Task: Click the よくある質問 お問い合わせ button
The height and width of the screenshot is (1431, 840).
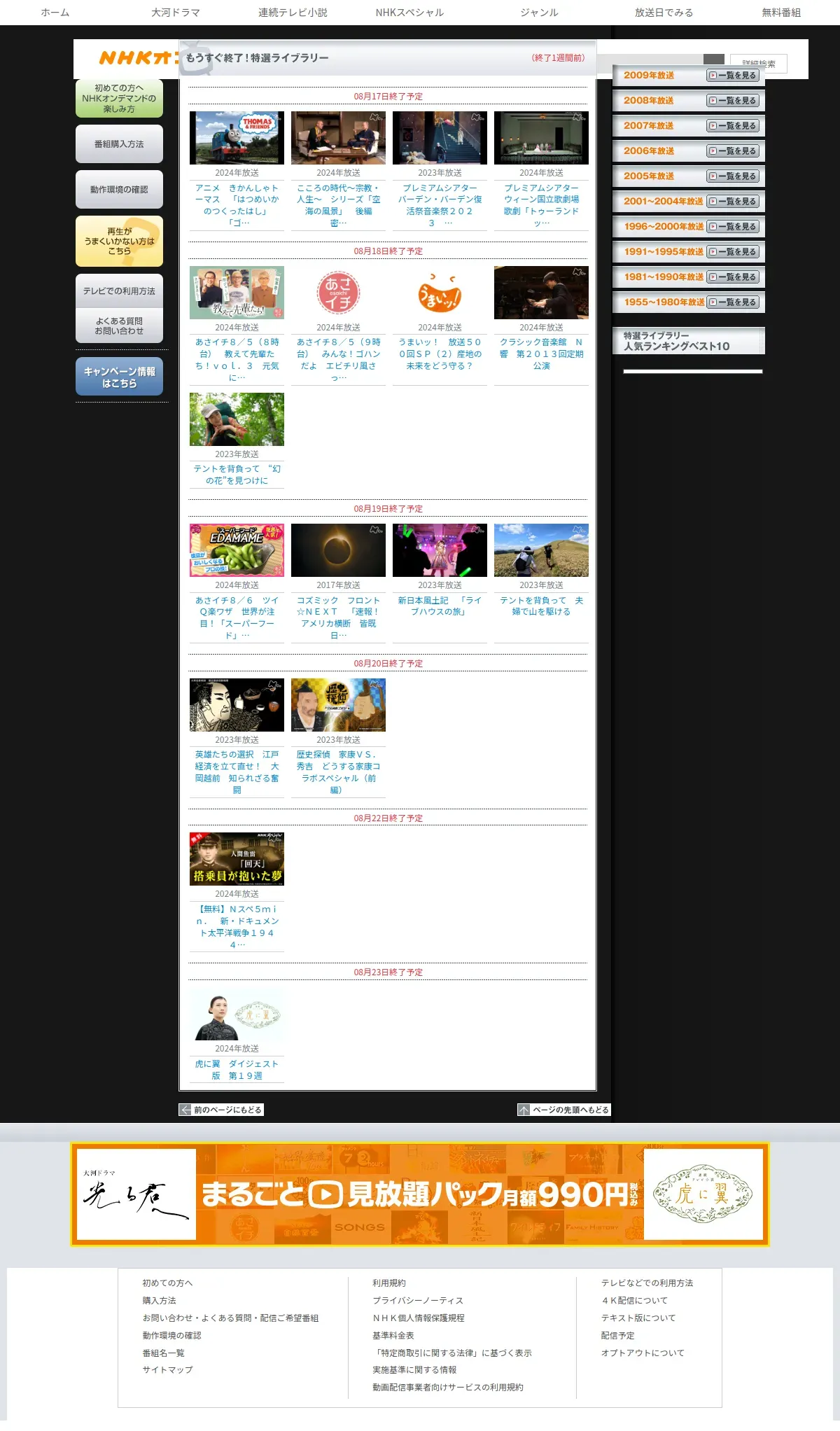Action: click(119, 326)
